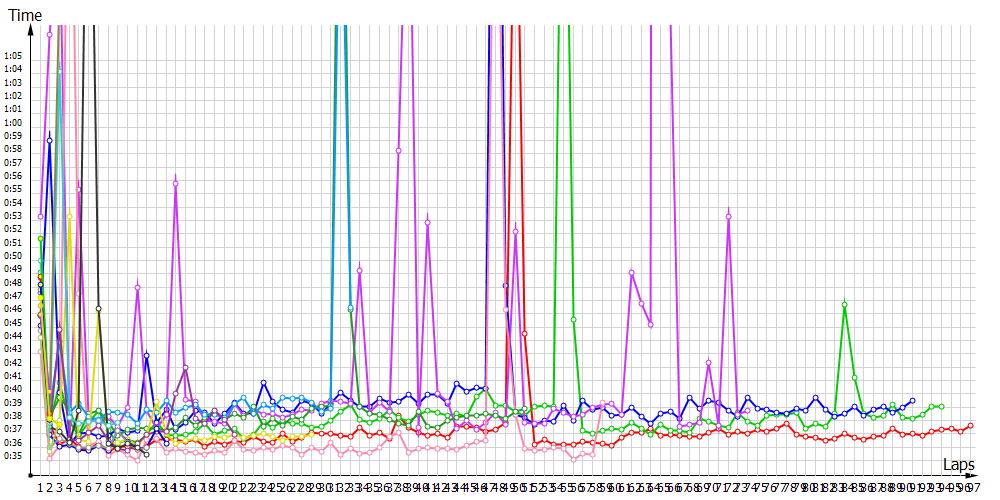This screenshot has width=1000, height=500.
Task: Click the small purple peak near lap 70
Action: 709,363
